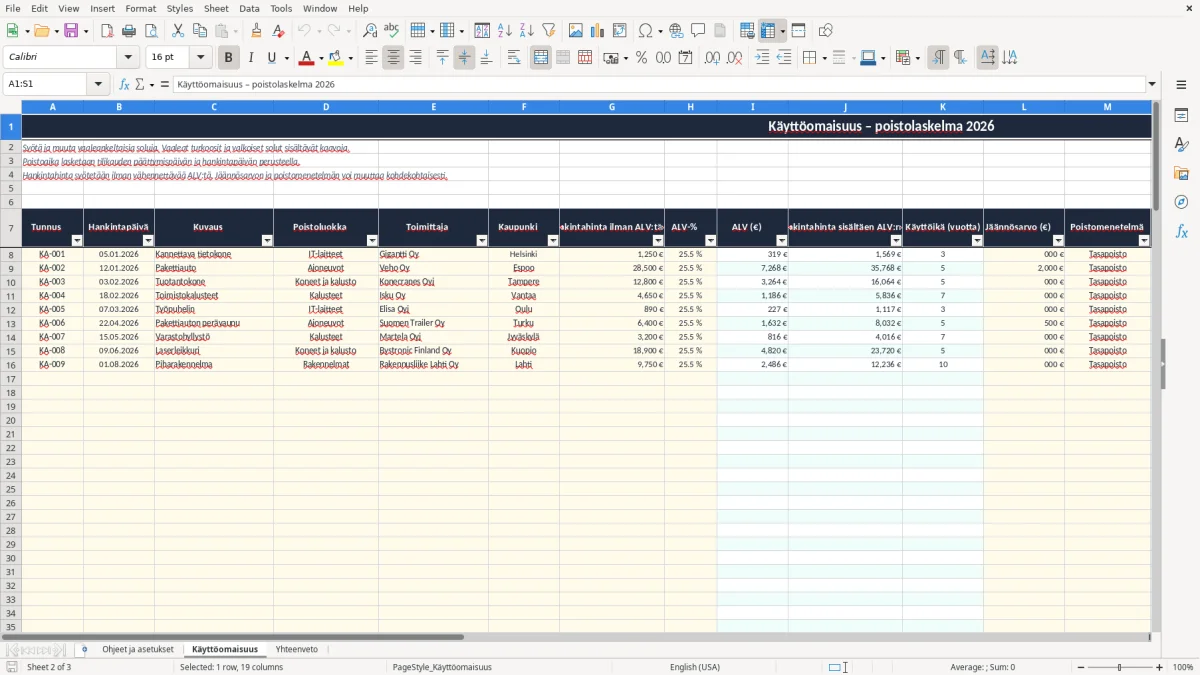This screenshot has width=1200, height=675.
Task: Open Sidebar Navigator compass icon
Action: coord(1181,202)
